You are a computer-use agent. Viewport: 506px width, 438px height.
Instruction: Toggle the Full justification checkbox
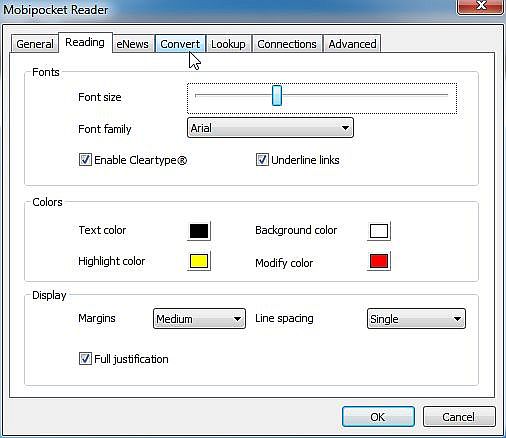pos(85,359)
